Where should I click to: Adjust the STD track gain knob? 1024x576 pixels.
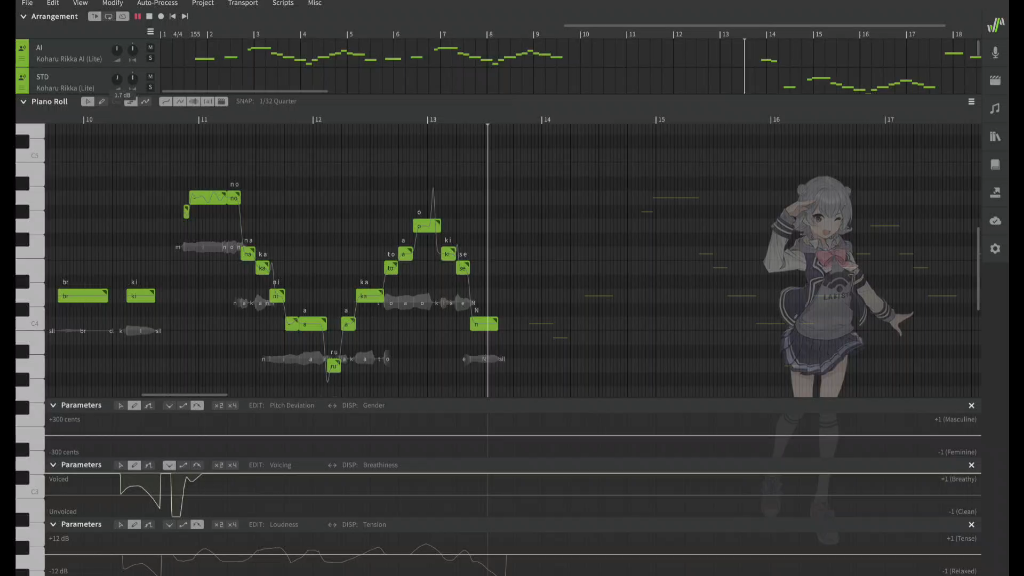tap(117, 78)
